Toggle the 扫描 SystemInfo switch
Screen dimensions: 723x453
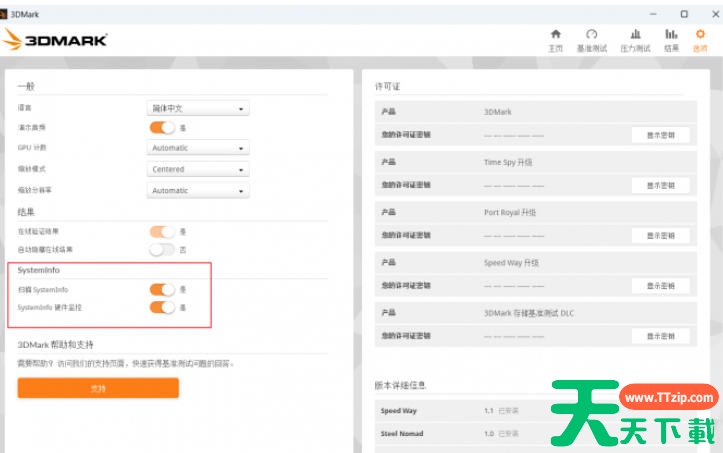pos(162,289)
